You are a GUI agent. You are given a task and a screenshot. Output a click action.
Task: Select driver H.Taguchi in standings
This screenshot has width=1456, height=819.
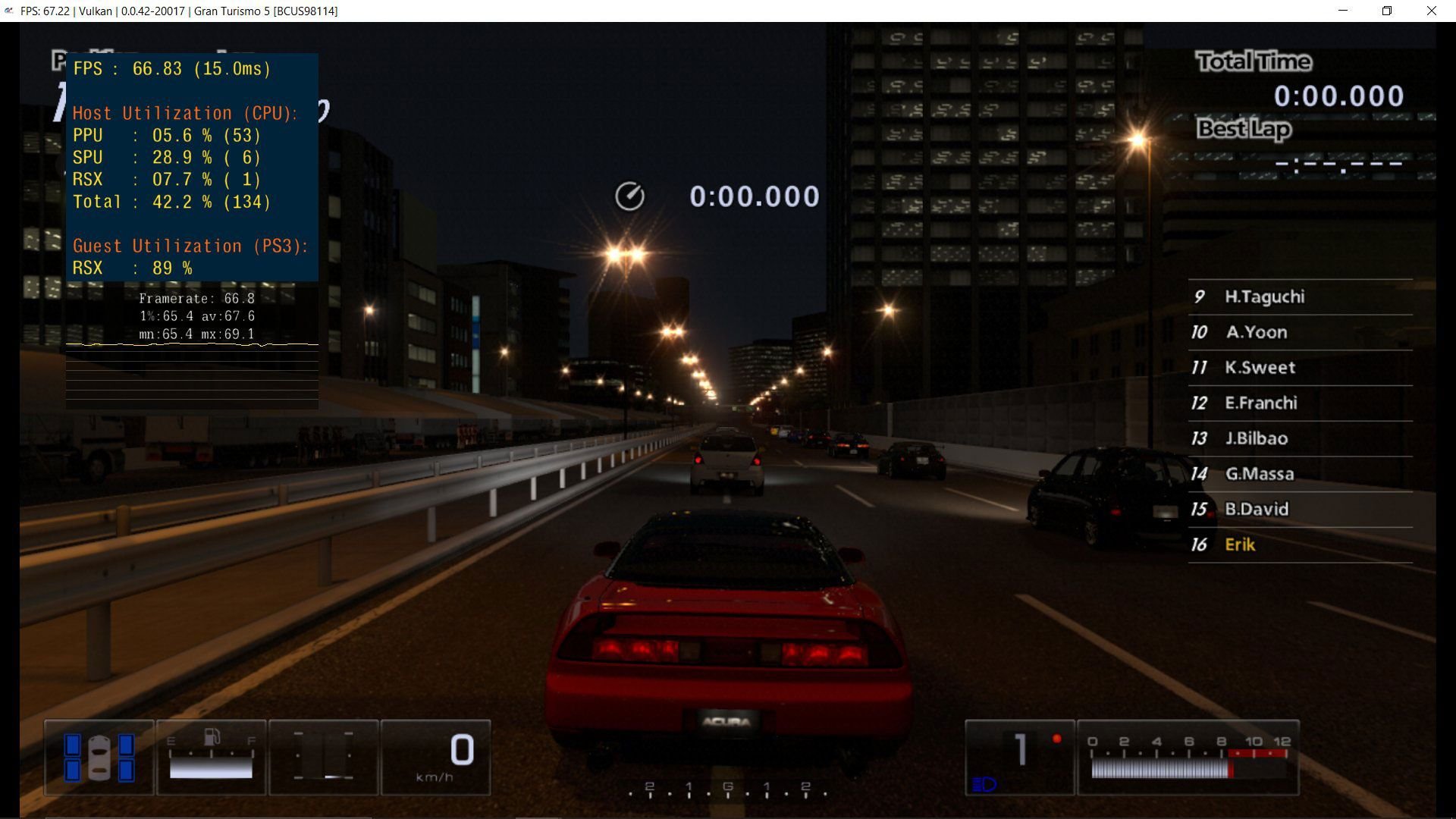1265,297
